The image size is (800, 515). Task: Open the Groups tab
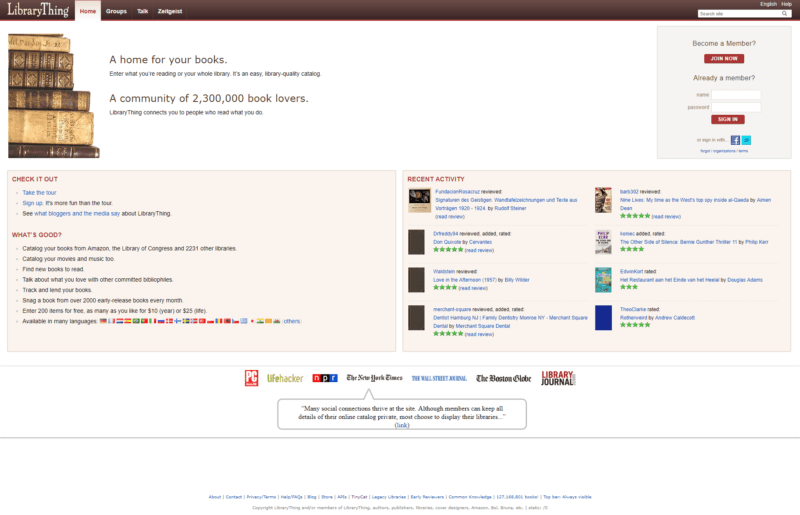coord(116,11)
